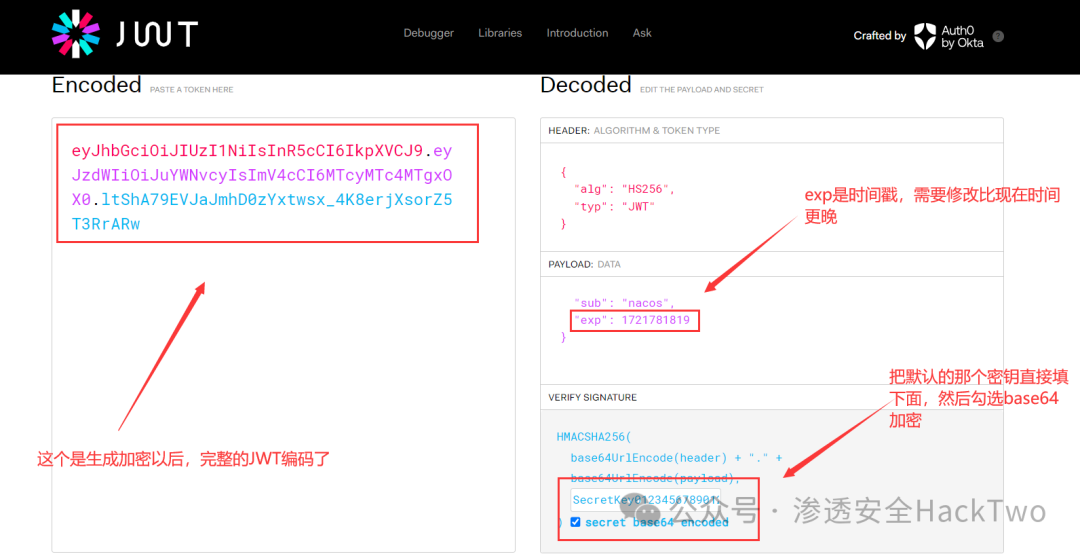Click the PAYLOAD: DATA label
1080x554 pixels.
pos(584,264)
